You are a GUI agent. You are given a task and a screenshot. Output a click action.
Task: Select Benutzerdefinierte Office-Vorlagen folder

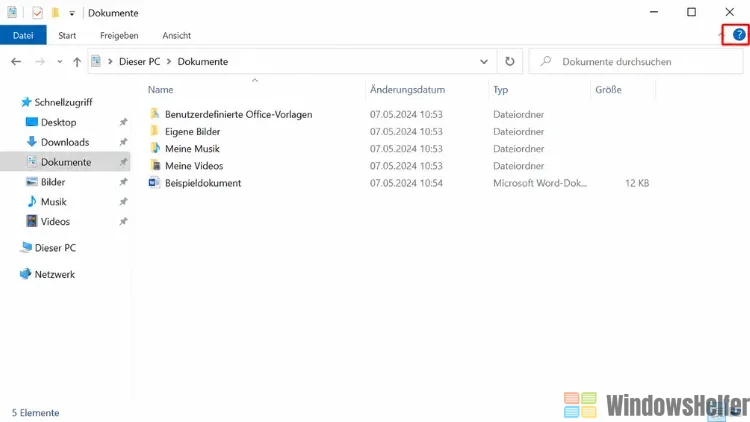coord(239,114)
